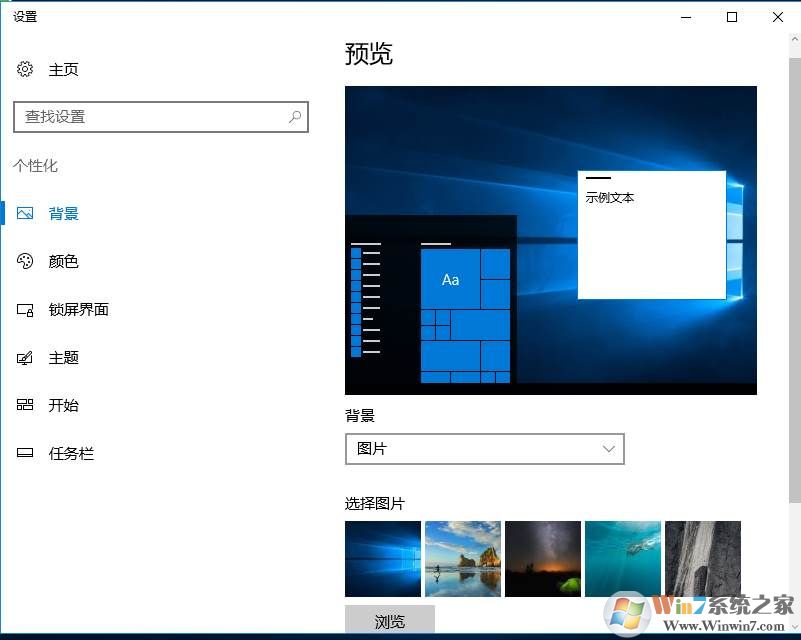Select the 背景 picture icon in sidebar
The image size is (801, 640).
[x=25, y=213]
